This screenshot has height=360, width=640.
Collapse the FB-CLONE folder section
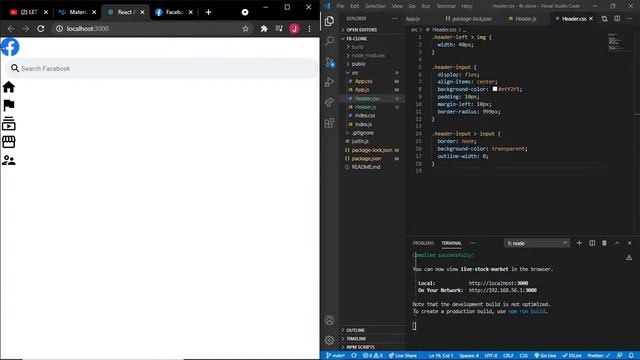point(357,38)
